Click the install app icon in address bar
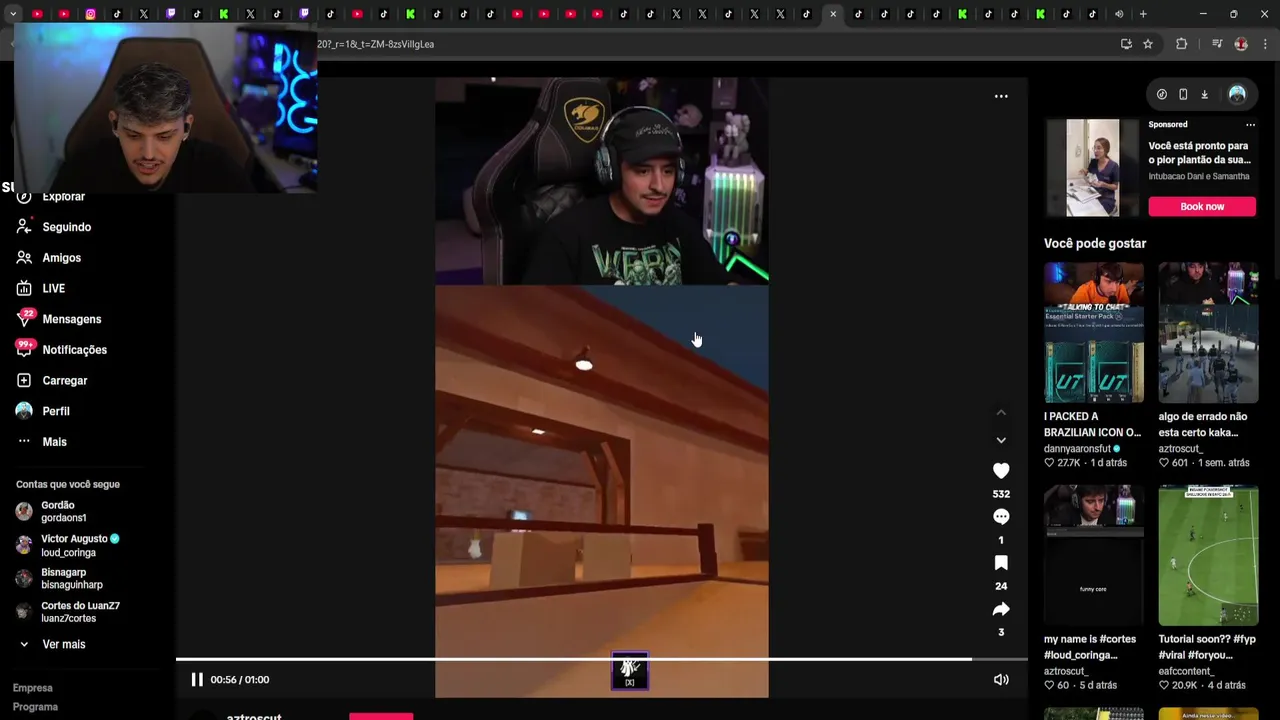 (x=1126, y=44)
